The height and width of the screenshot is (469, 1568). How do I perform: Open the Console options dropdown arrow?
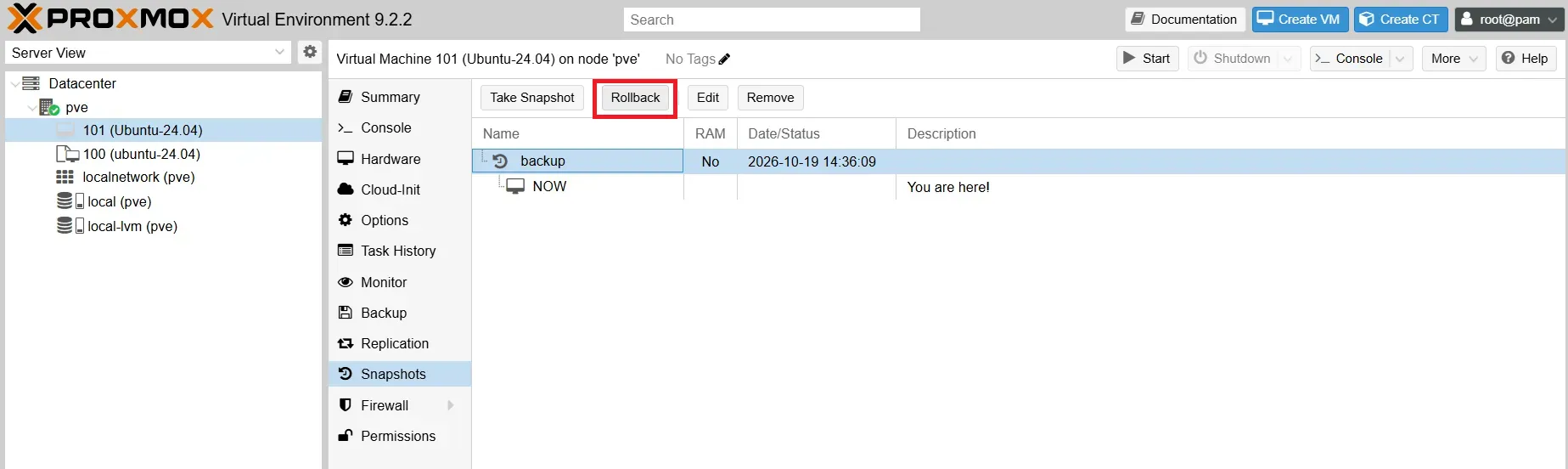coord(1400,59)
